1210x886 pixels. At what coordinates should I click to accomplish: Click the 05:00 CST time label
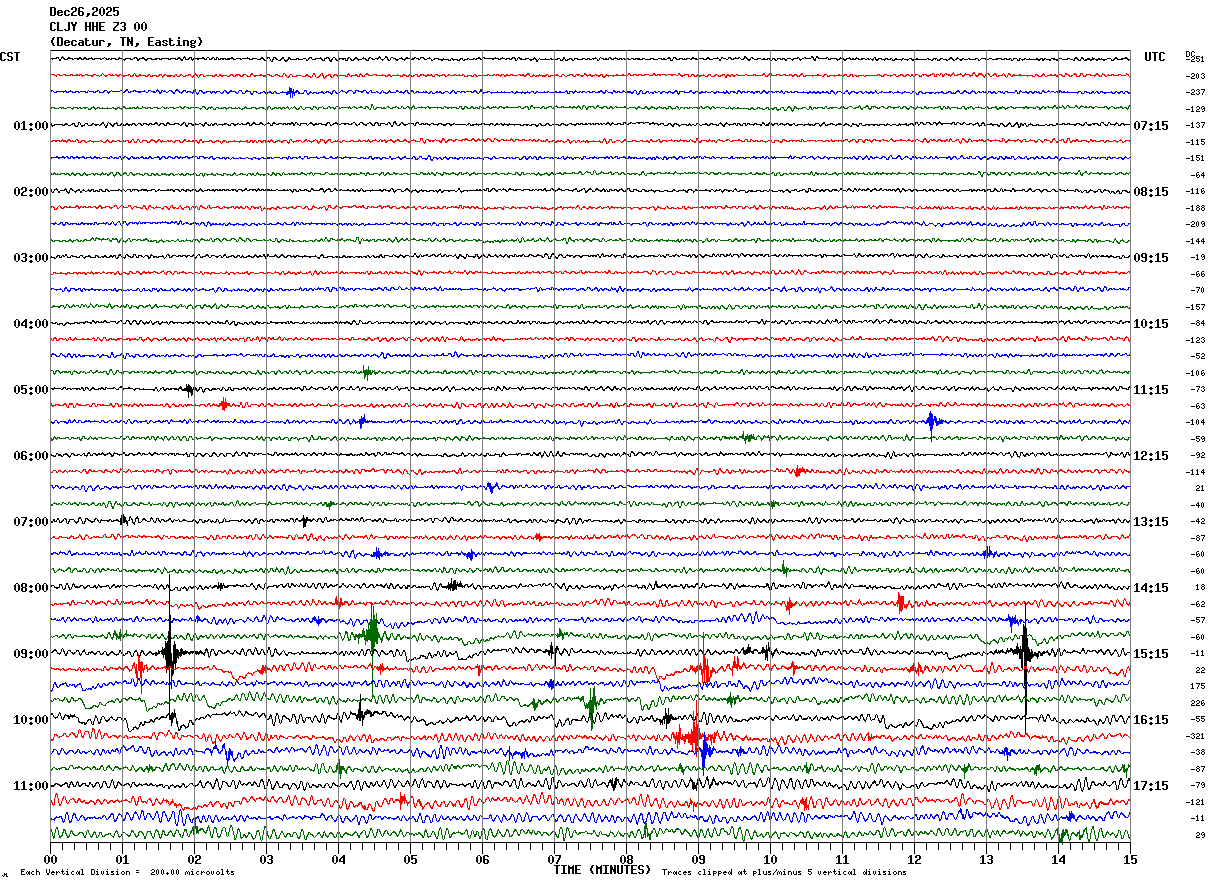click(x=31, y=390)
